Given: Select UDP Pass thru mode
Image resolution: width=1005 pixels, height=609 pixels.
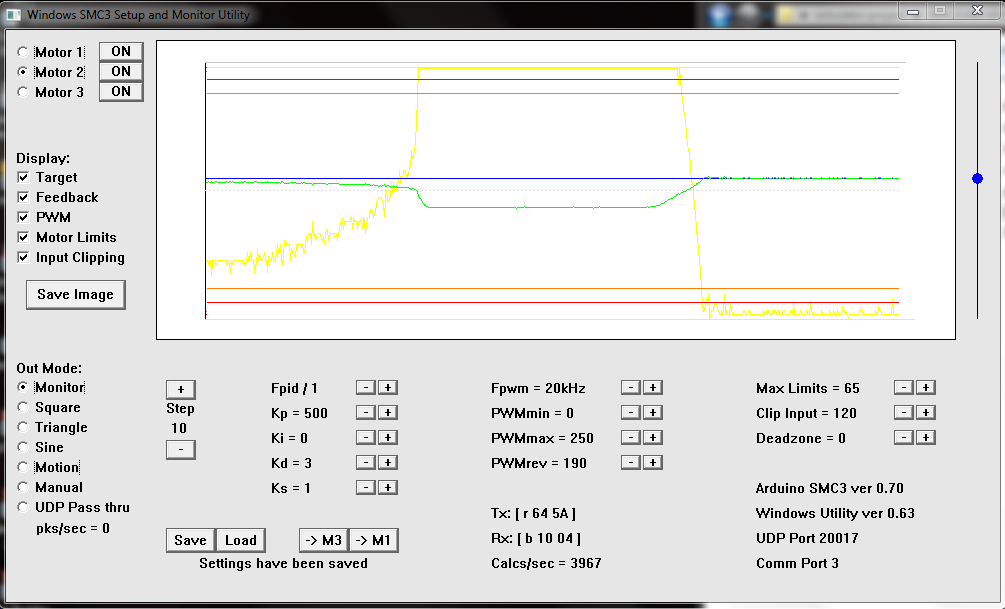Looking at the screenshot, I should coord(23,507).
